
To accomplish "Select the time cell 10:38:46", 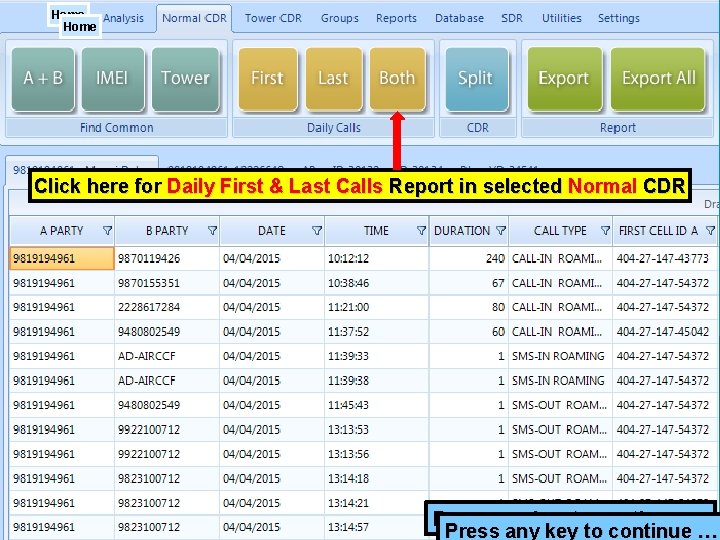I will (x=377, y=283).
